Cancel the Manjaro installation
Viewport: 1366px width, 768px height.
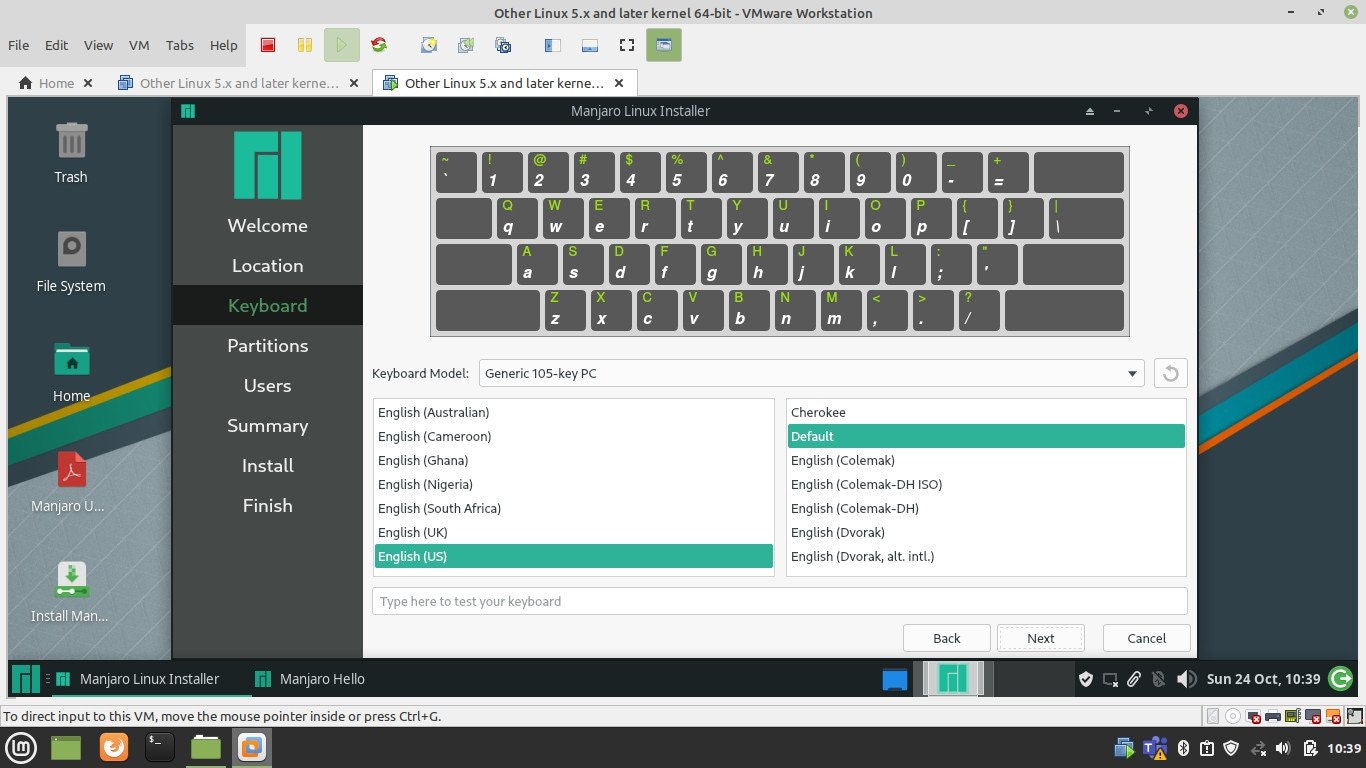tap(1147, 638)
